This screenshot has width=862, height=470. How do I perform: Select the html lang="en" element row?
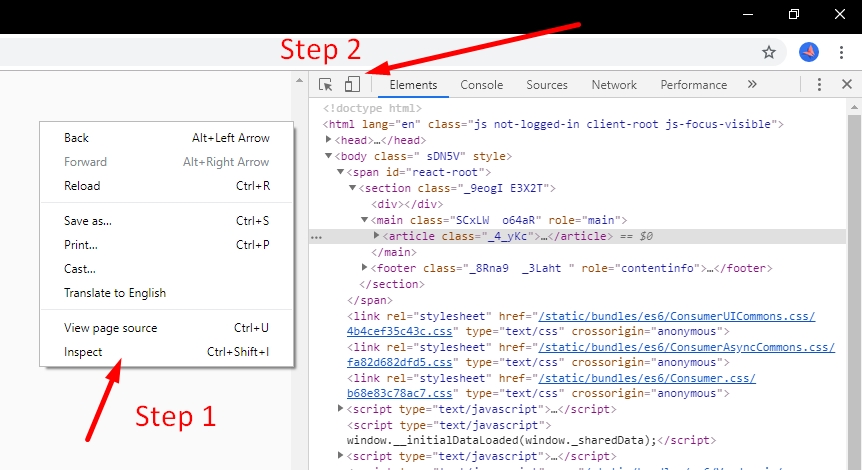553,124
